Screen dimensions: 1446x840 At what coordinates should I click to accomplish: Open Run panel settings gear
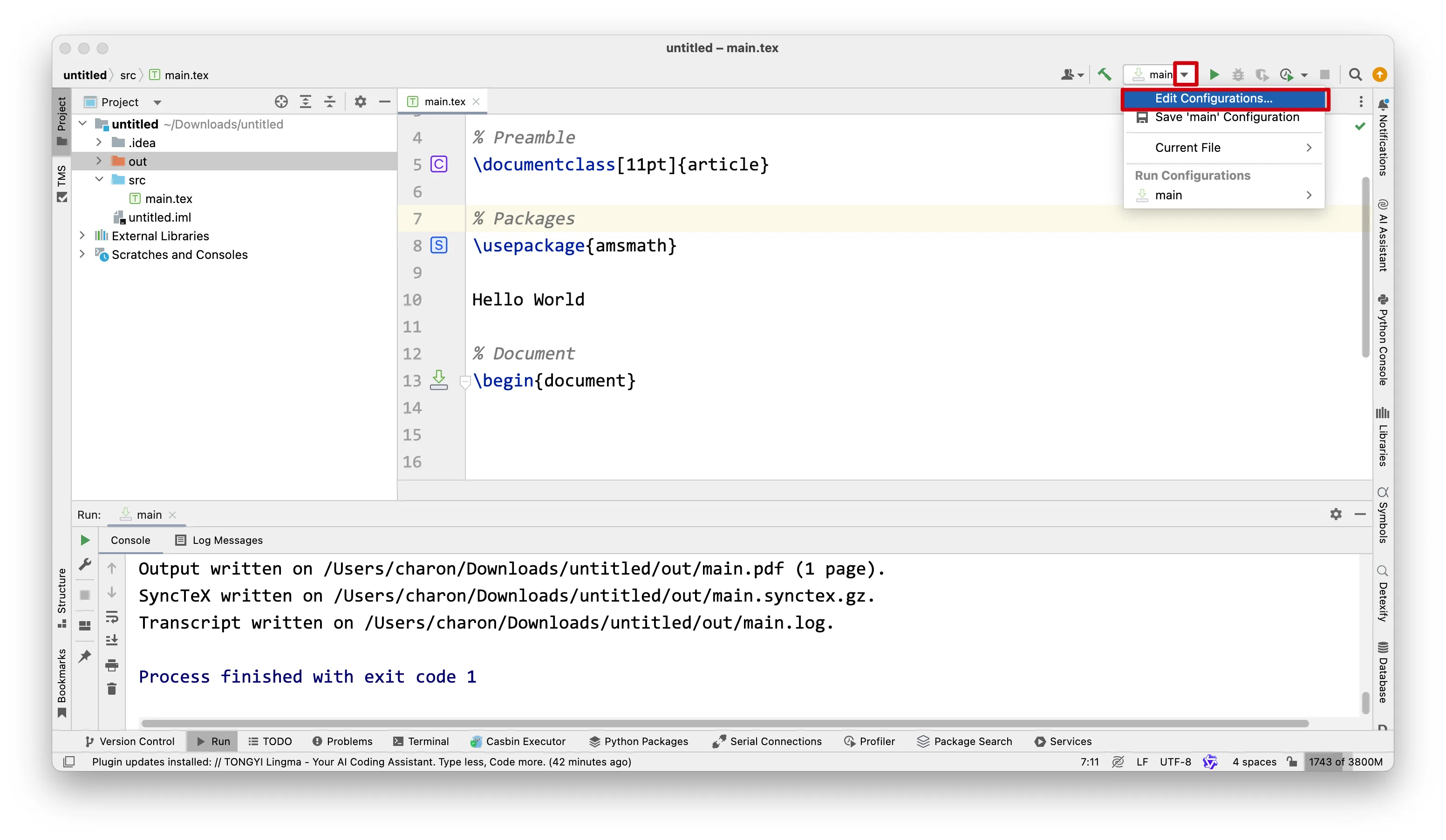pos(1335,514)
